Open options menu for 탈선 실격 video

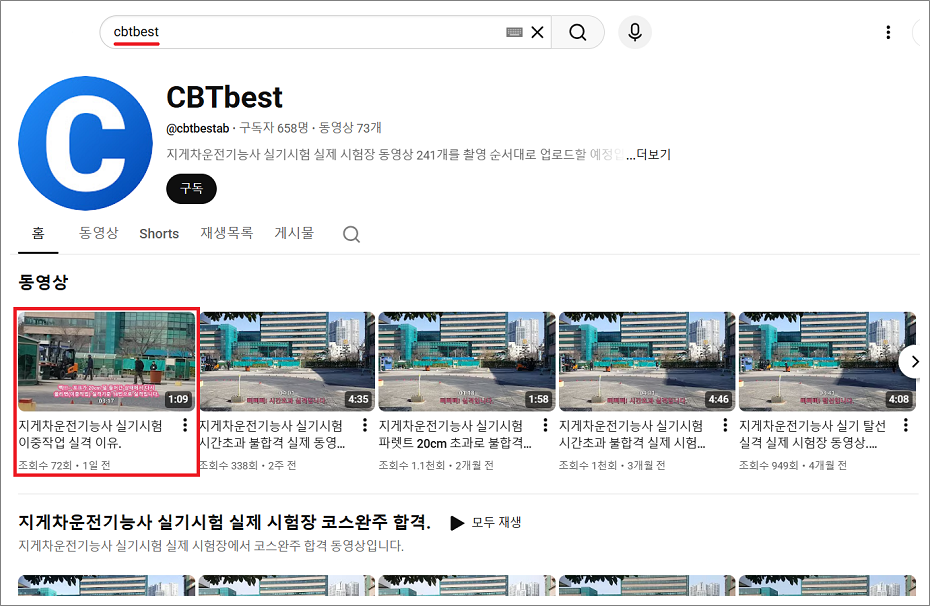pyautogui.click(x=905, y=425)
